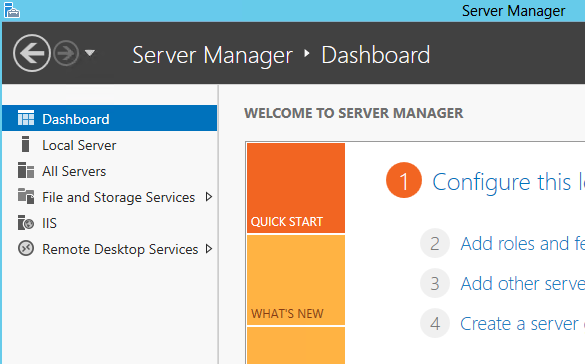This screenshot has width=585, height=364.
Task: Click the Remote Desktop Services icon
Action: (26, 248)
